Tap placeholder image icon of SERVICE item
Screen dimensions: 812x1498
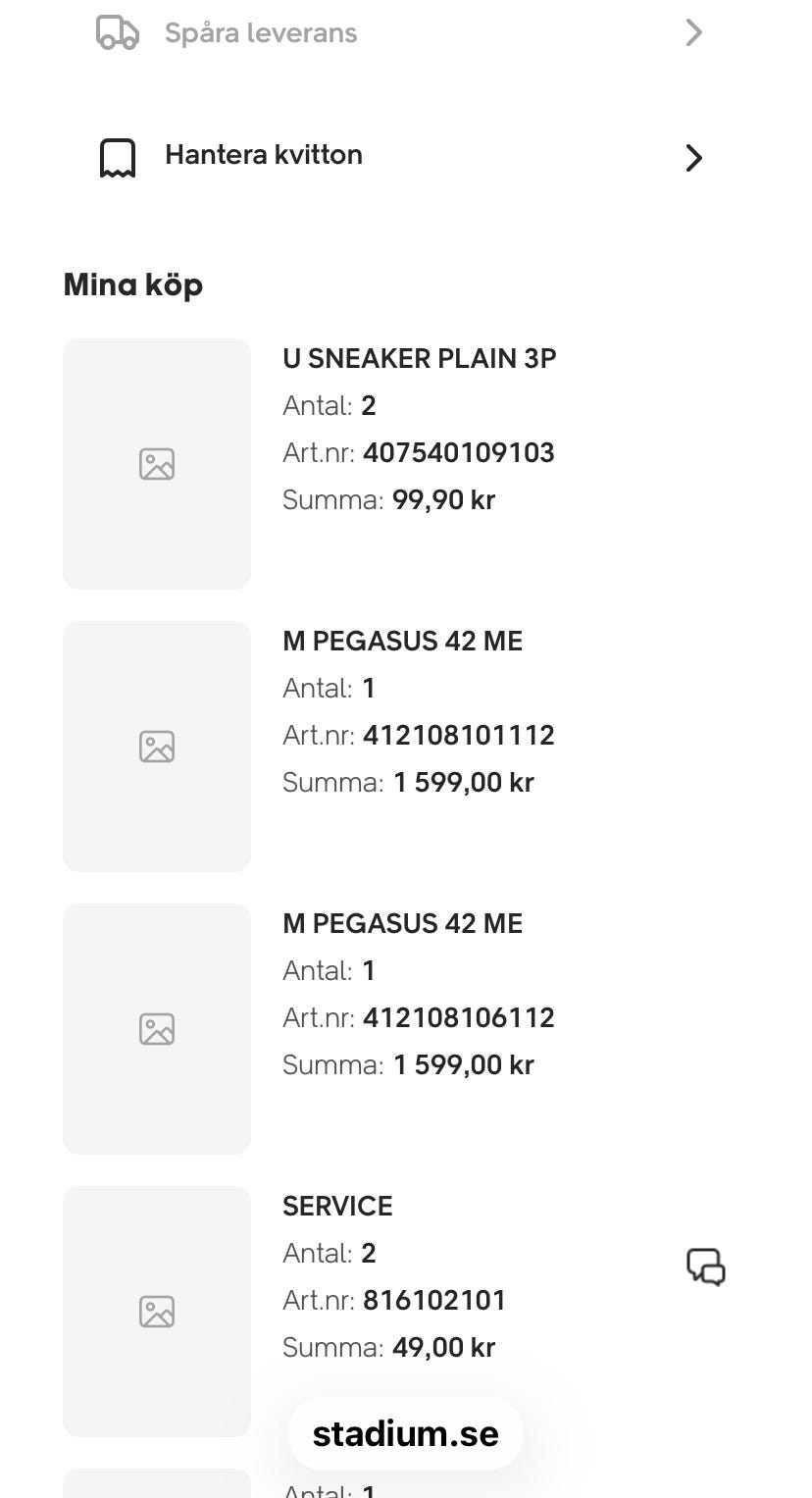coord(157,1312)
